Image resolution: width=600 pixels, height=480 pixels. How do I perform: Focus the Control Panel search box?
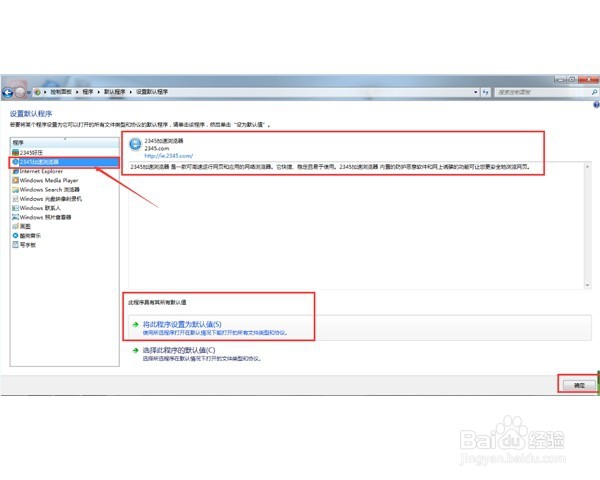pos(542,92)
